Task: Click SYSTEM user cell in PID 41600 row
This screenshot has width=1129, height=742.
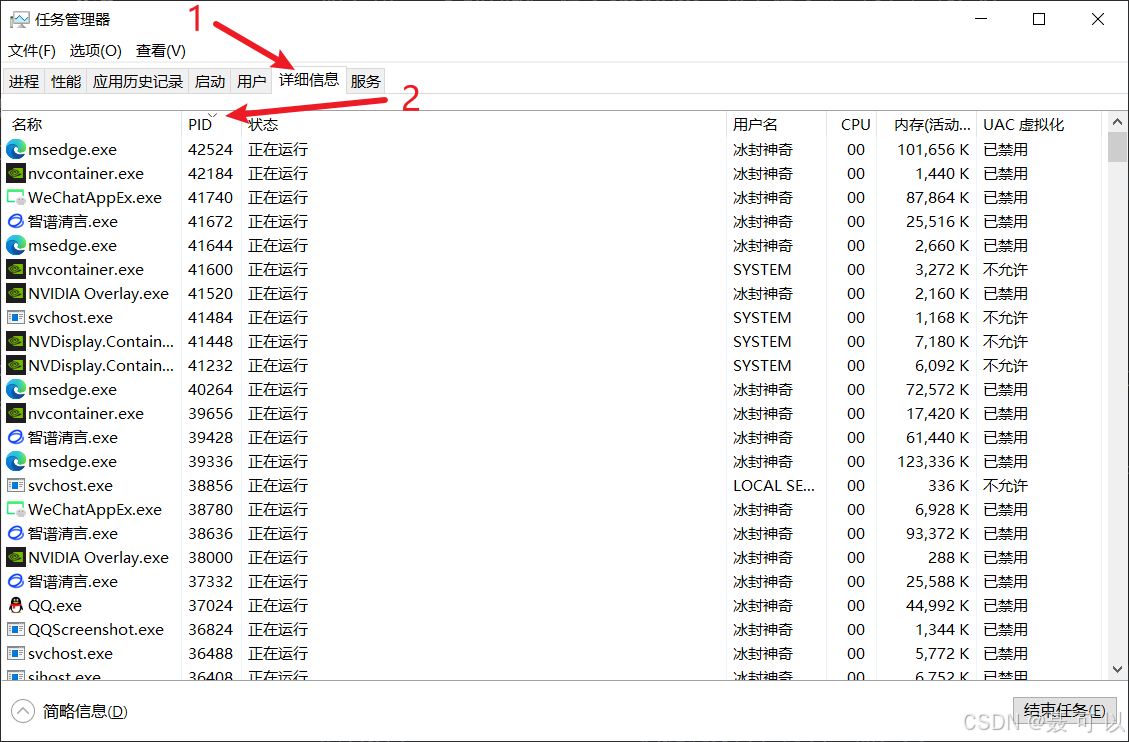Action: tap(762, 269)
